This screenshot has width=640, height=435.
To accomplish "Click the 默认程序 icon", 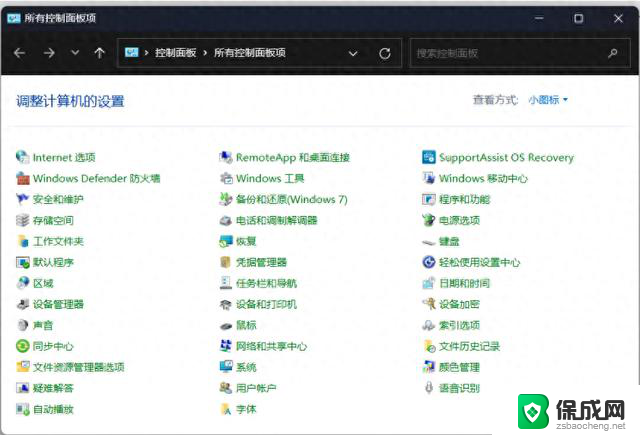I will tap(22, 262).
